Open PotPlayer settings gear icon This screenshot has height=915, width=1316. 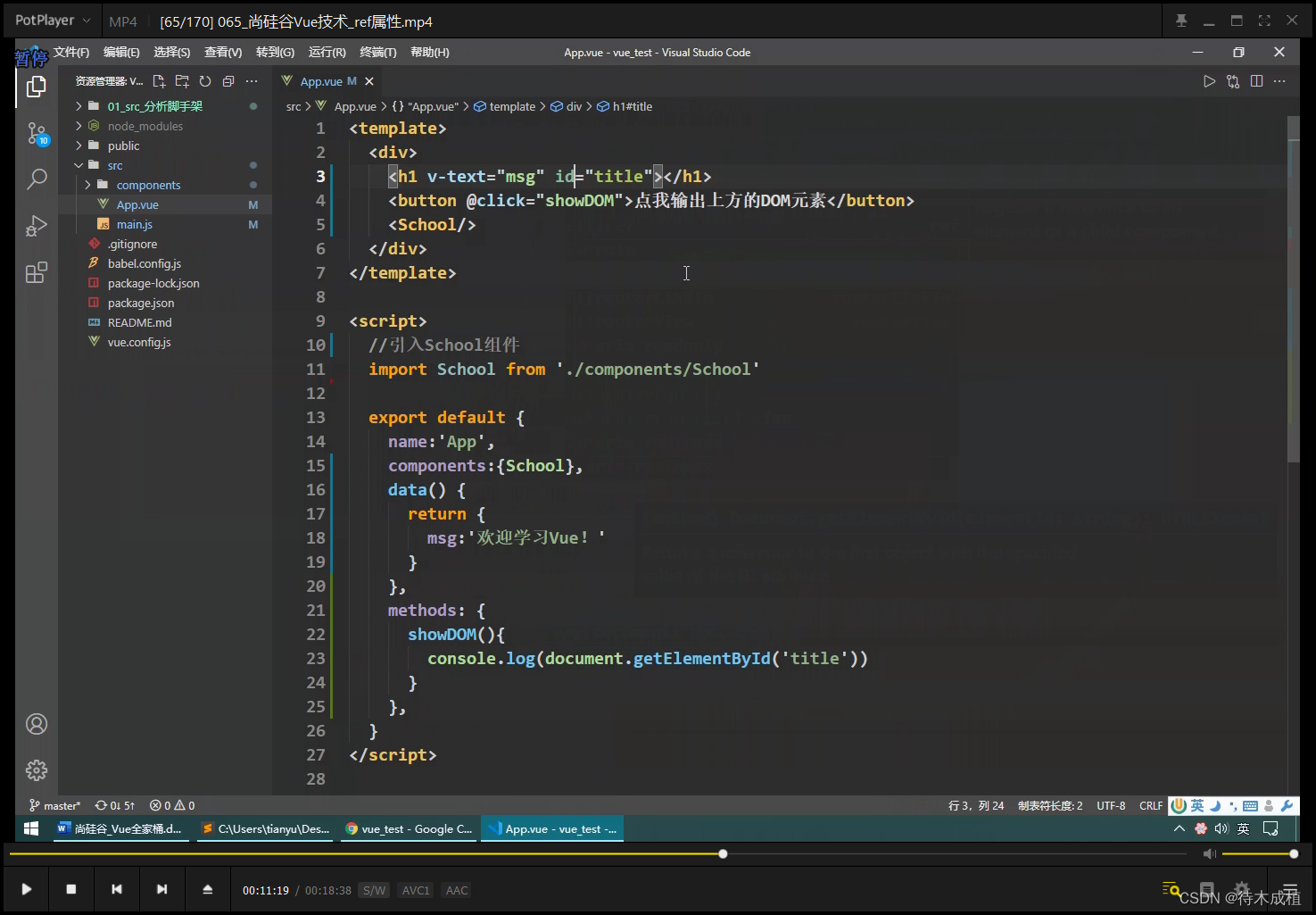pos(1241,889)
